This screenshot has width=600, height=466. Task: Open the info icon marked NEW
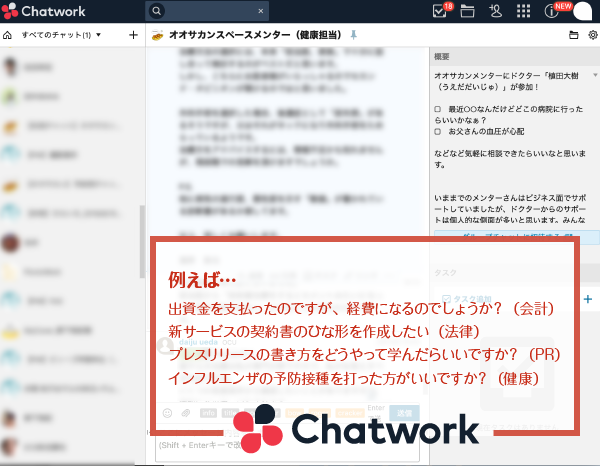coord(553,11)
